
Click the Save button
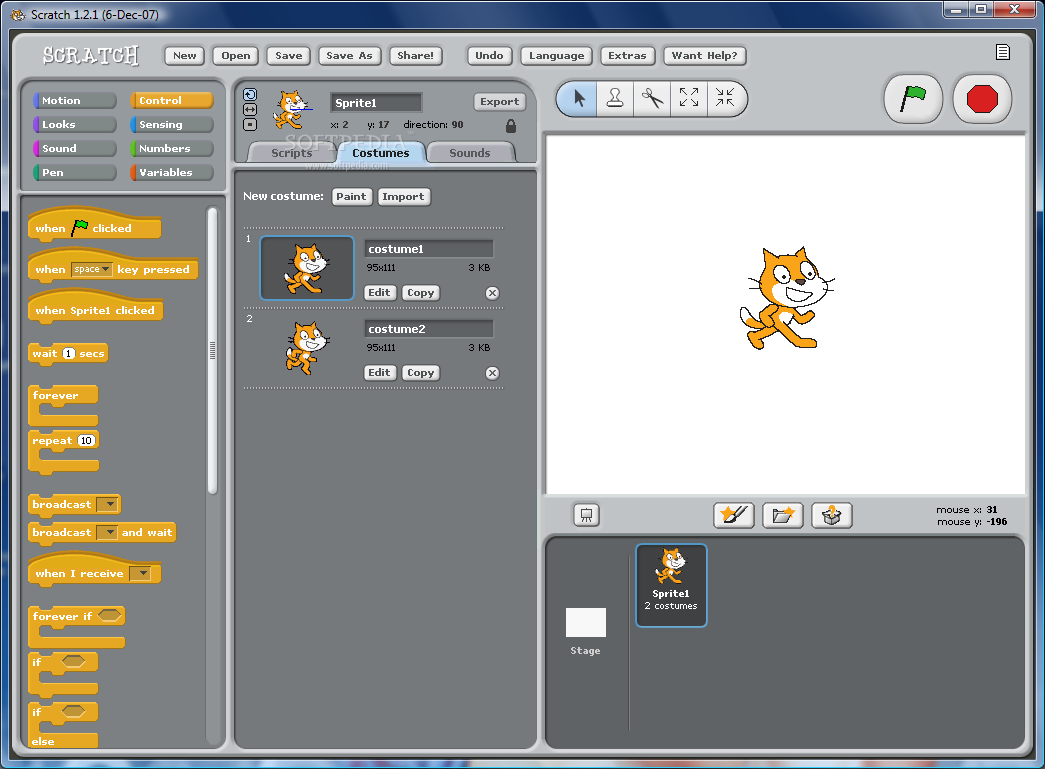(x=289, y=56)
